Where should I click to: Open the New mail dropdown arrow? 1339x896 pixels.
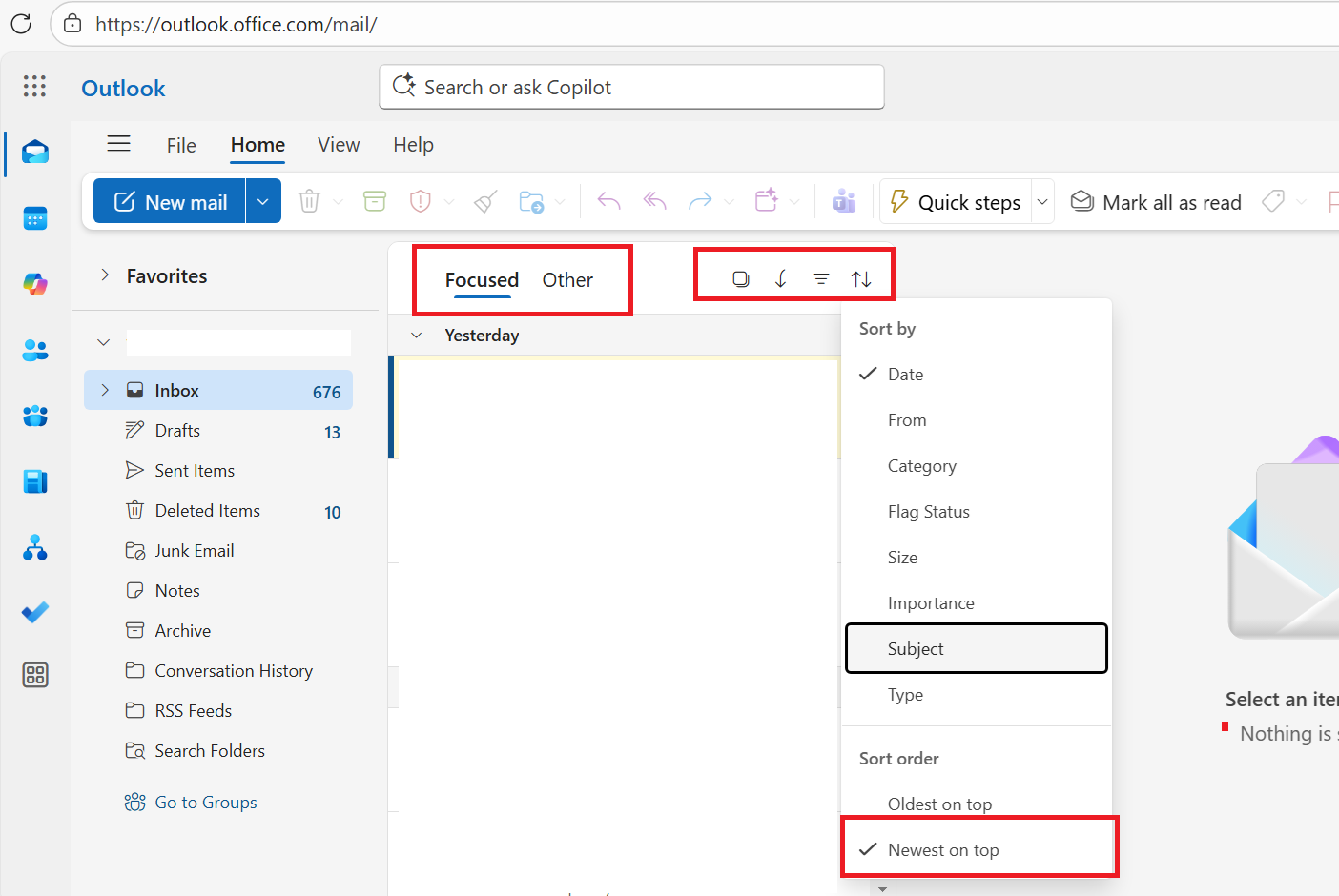click(263, 201)
